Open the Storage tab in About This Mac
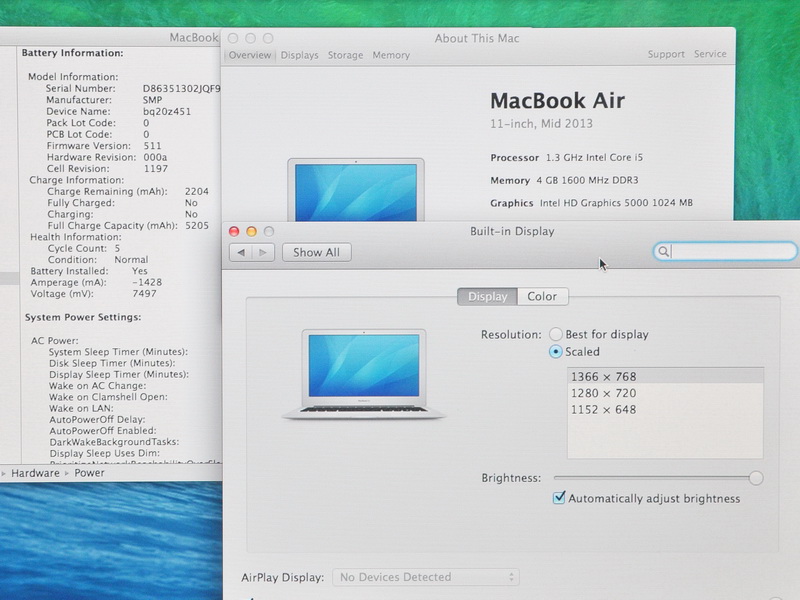Viewport: 800px width, 600px height. click(345, 55)
